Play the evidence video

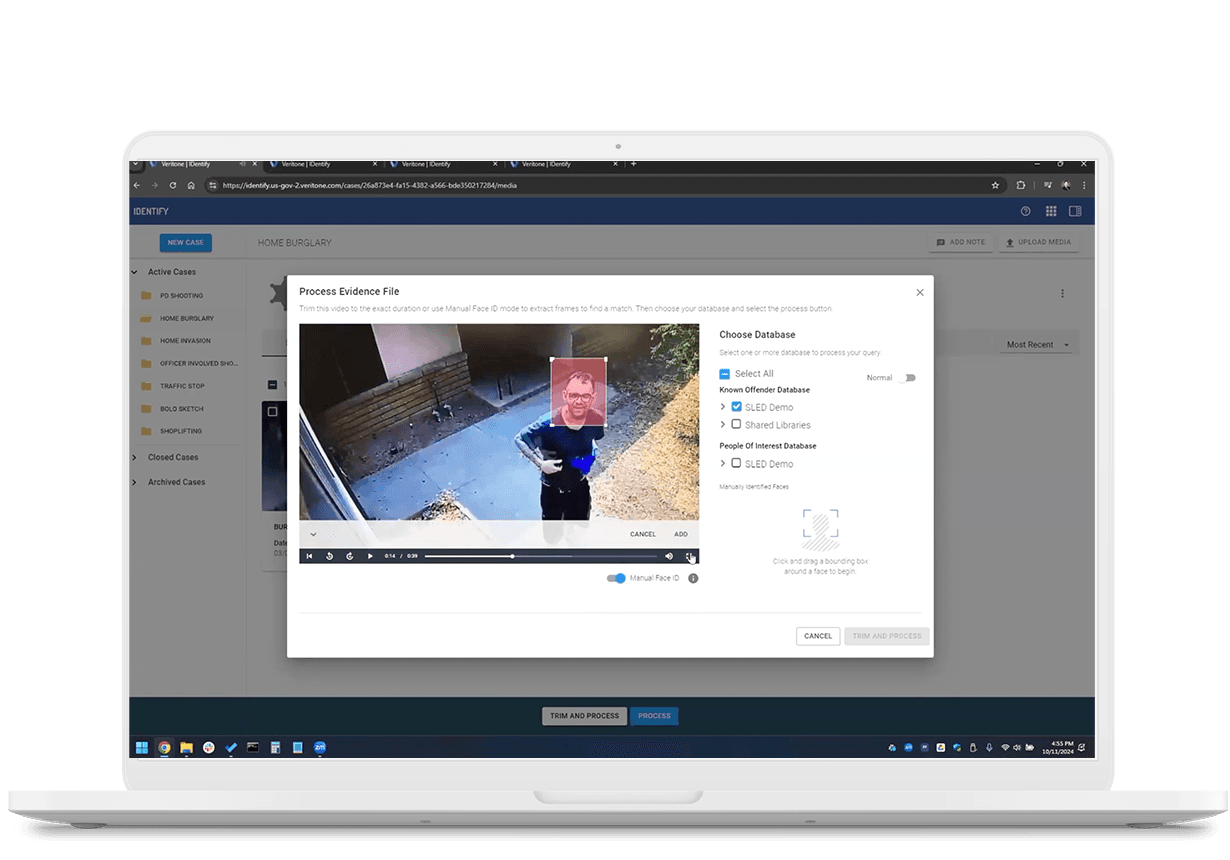(370, 556)
